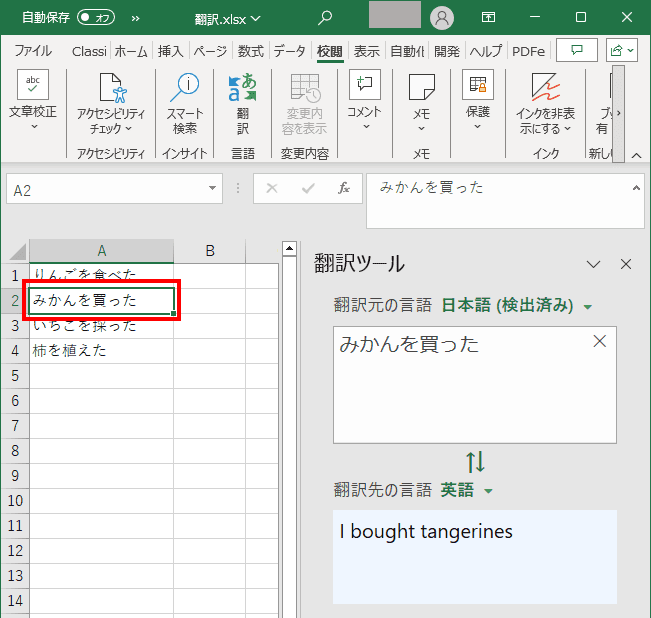Open the コメント dropdown arrow

366,127
